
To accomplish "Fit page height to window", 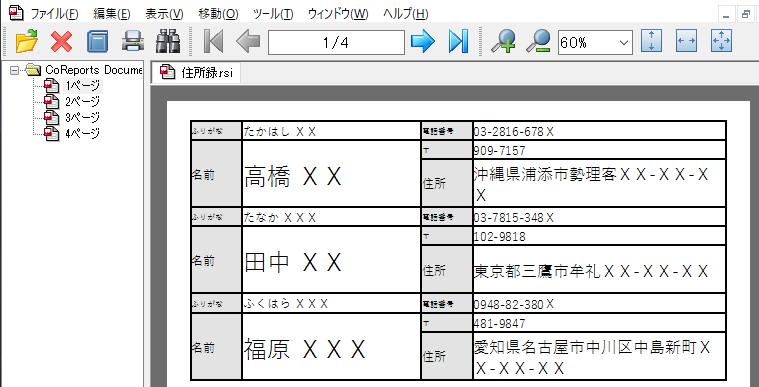I will [651, 42].
